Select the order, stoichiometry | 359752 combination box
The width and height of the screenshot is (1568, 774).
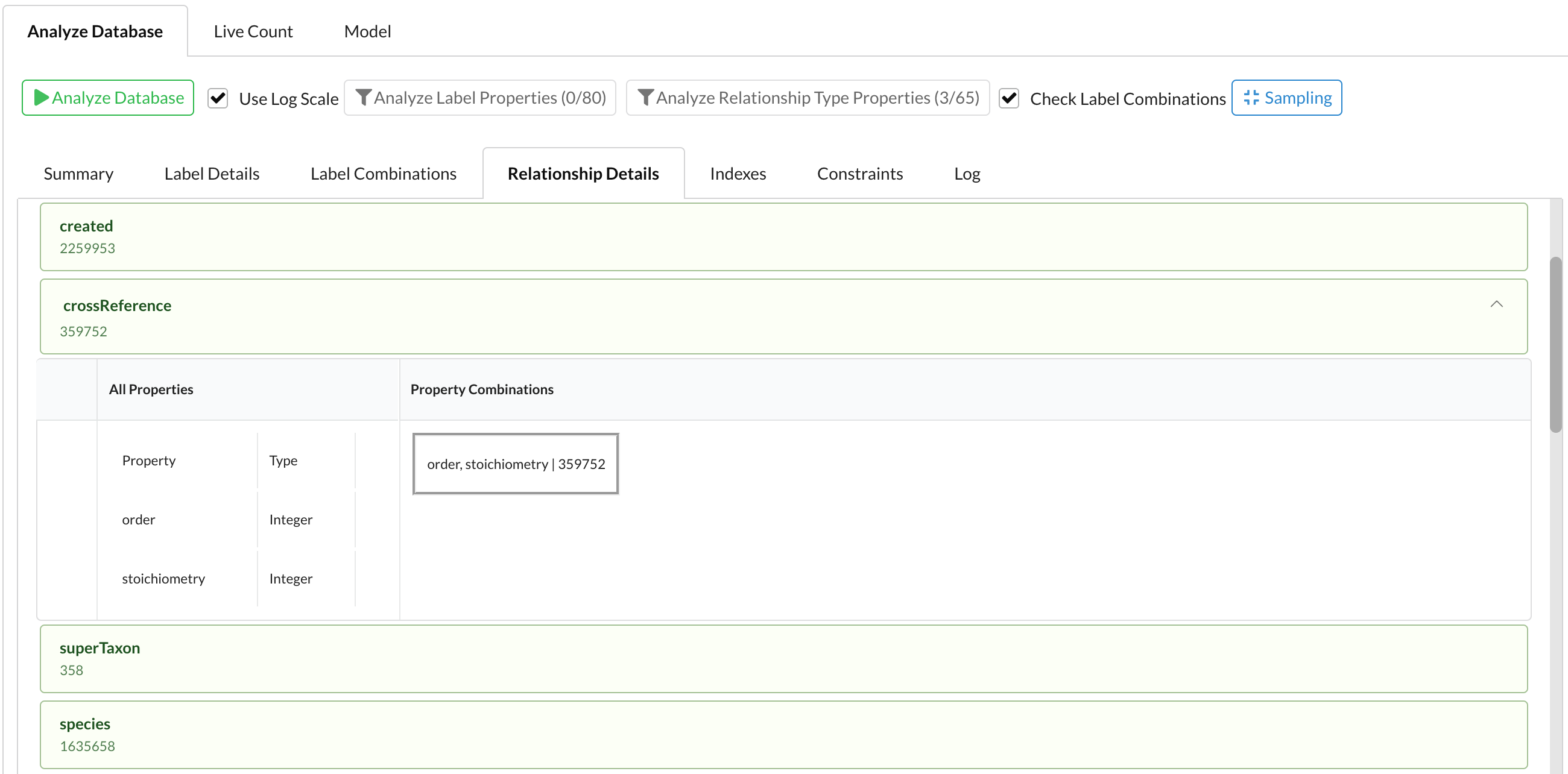pos(516,464)
